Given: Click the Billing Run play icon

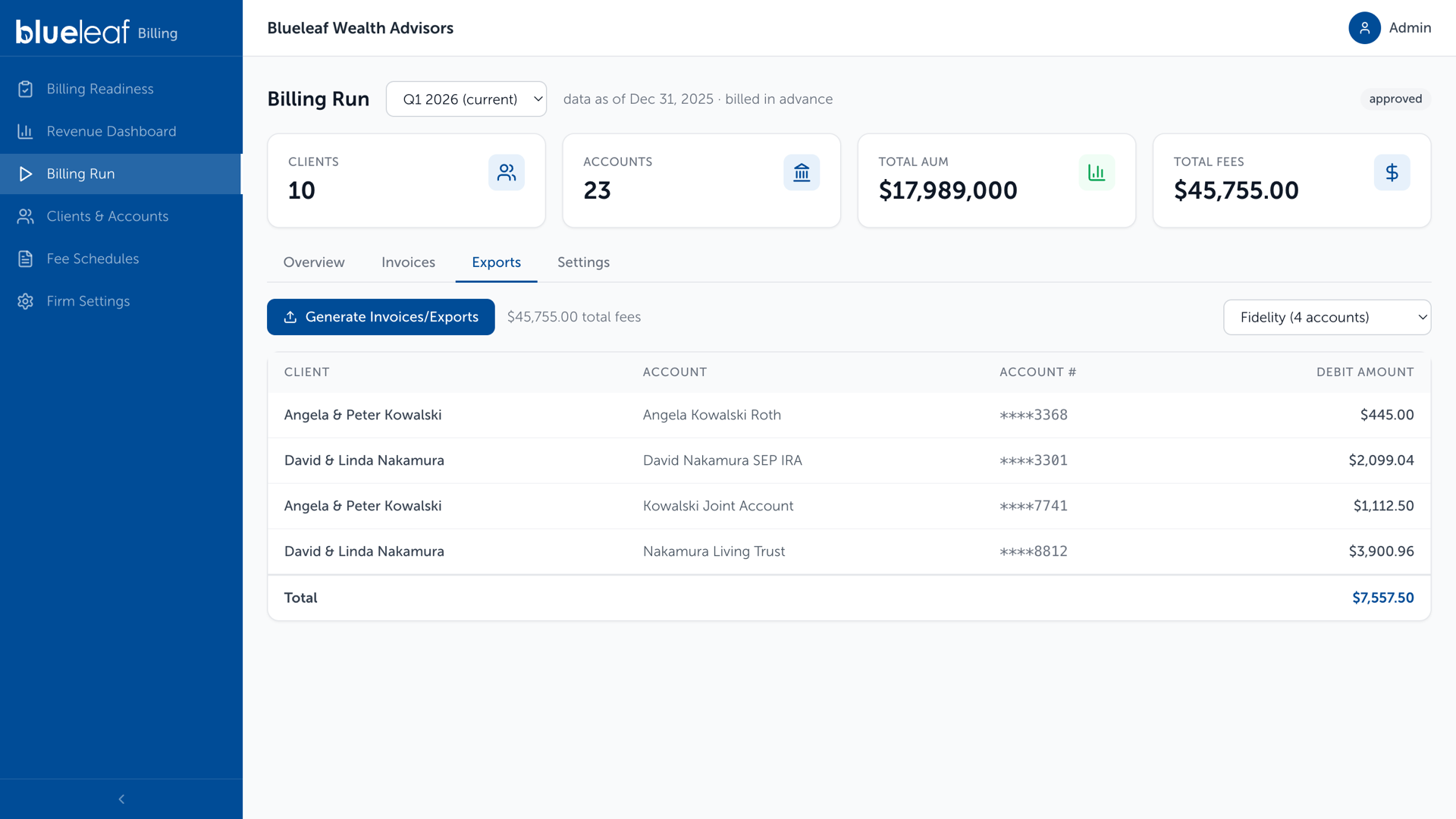Looking at the screenshot, I should coord(25,174).
